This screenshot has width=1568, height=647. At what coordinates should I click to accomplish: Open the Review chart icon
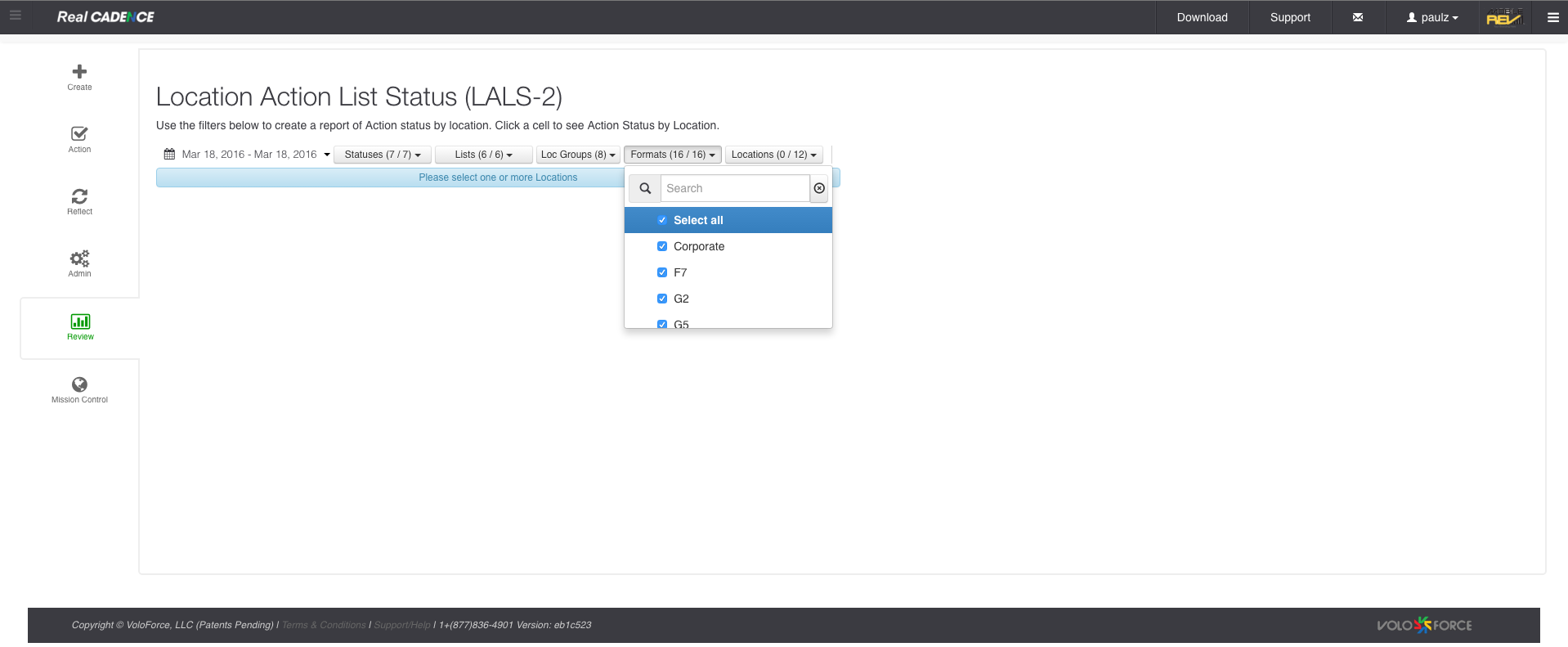(x=80, y=321)
